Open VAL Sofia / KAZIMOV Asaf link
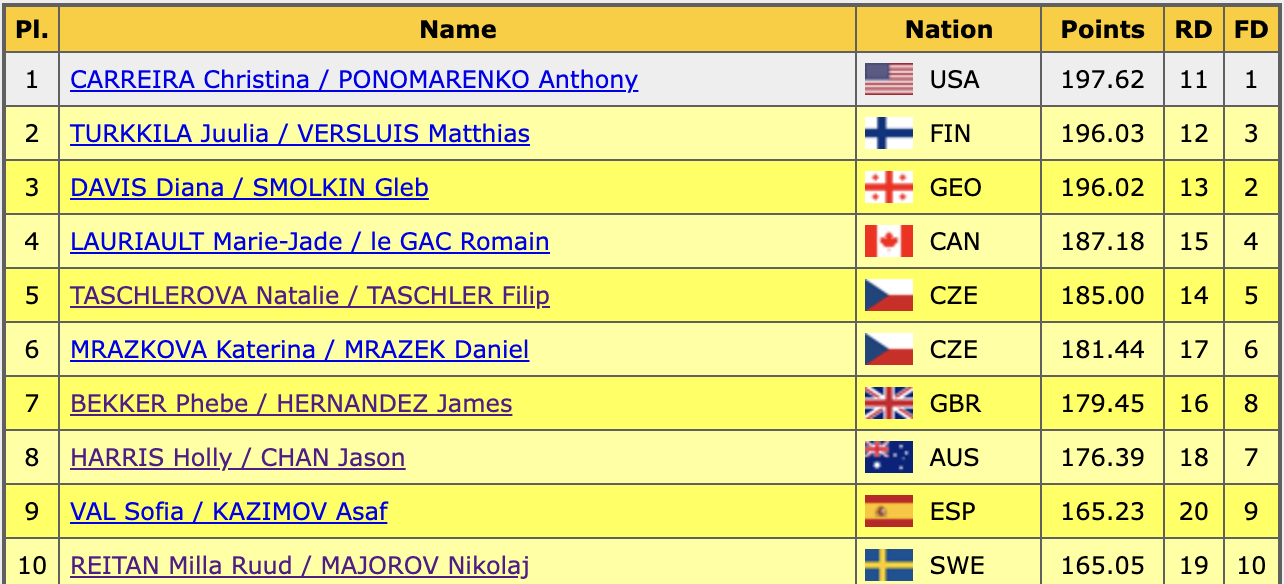The width and height of the screenshot is (1284, 584). point(228,512)
